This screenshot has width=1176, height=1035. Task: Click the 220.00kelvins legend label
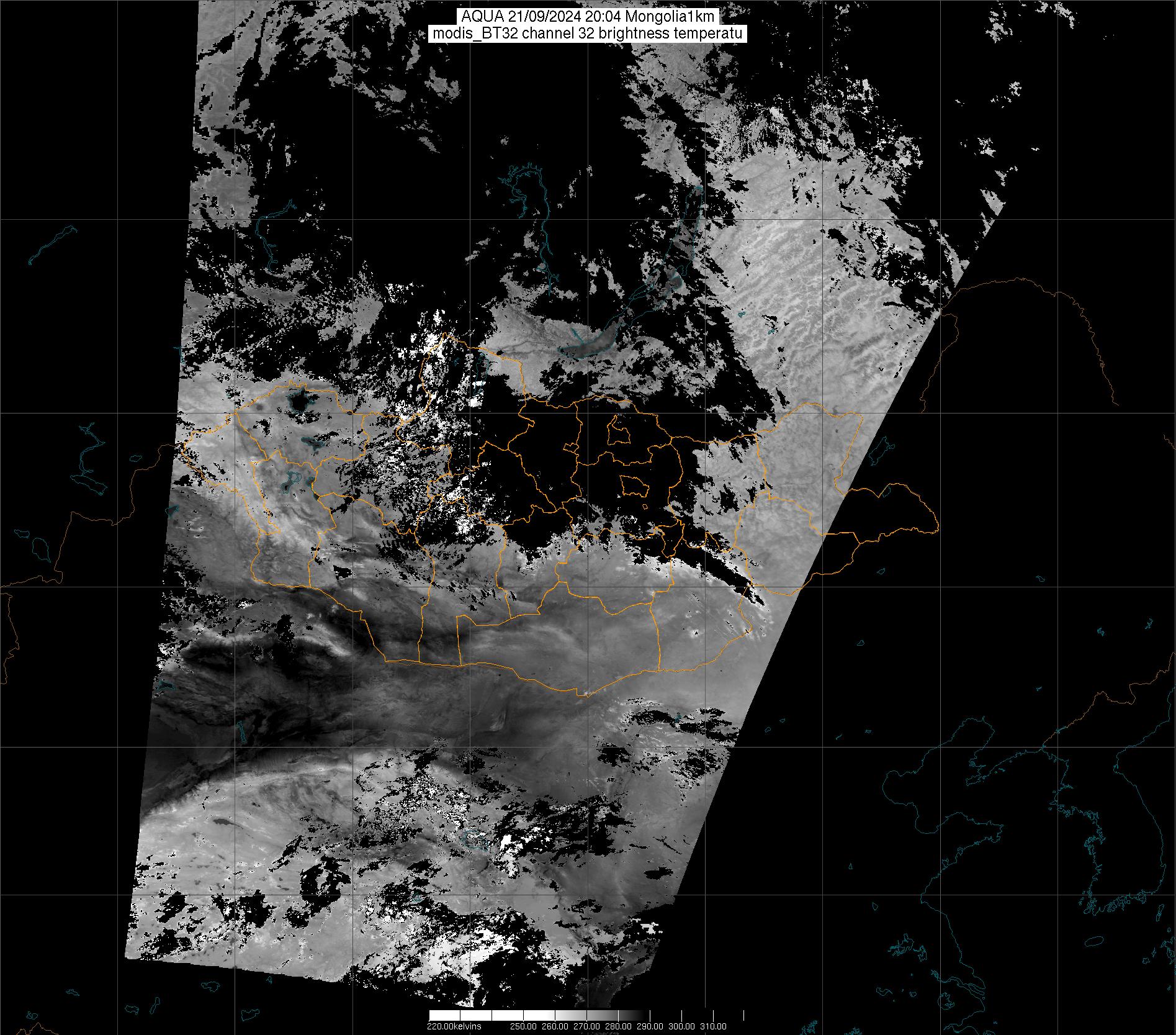454,1026
